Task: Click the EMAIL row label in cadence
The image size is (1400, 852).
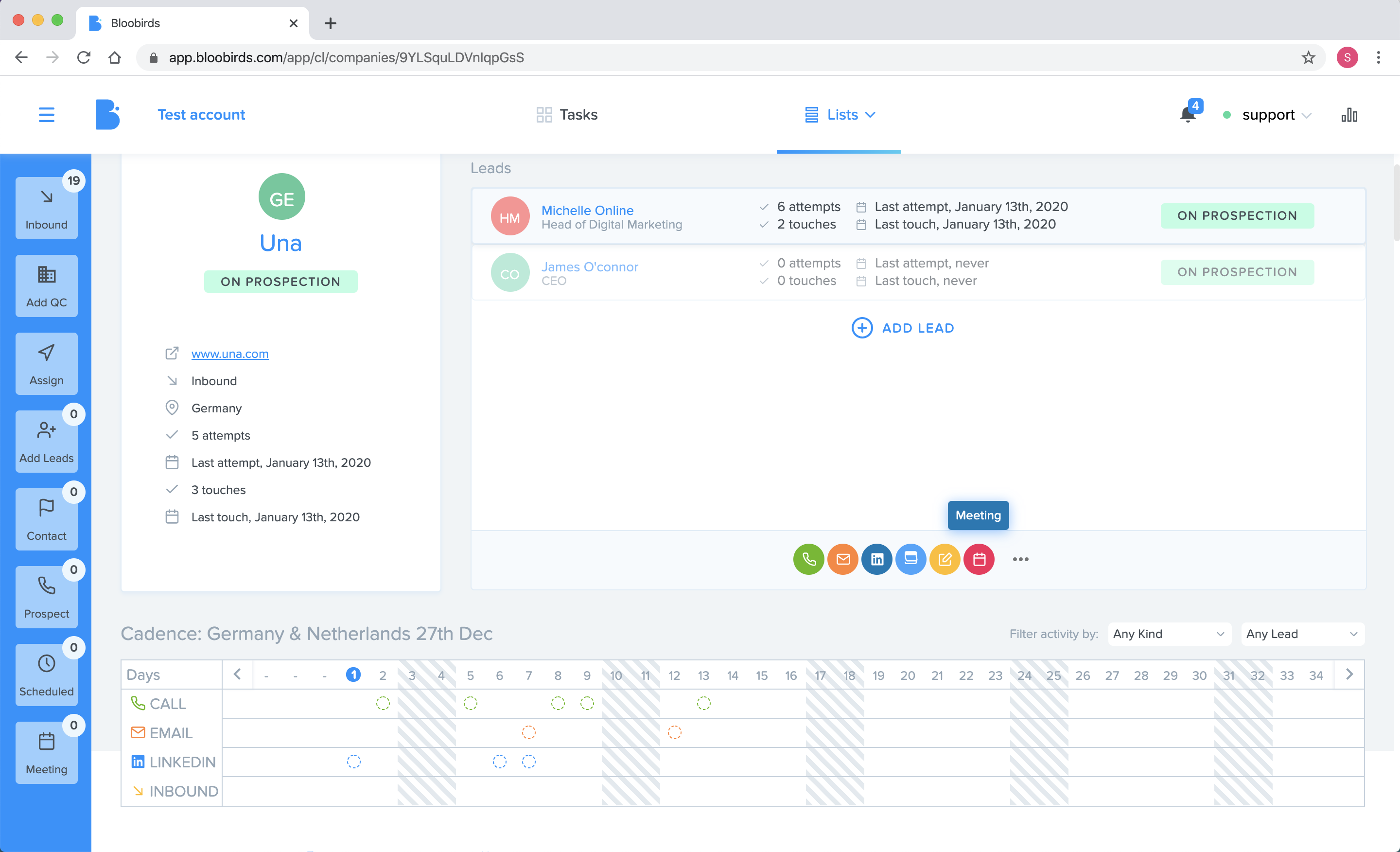Action: [162, 733]
